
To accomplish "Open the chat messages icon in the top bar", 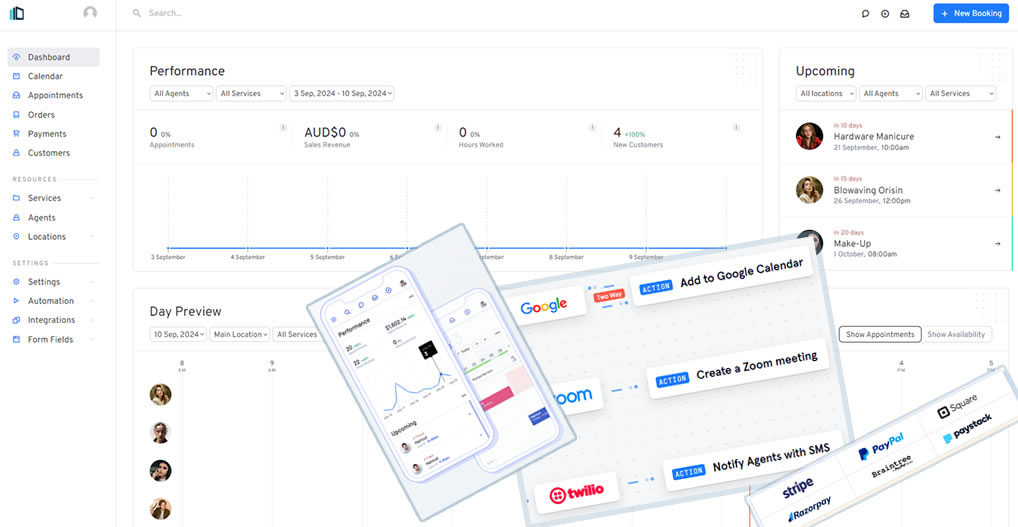I will coord(865,14).
